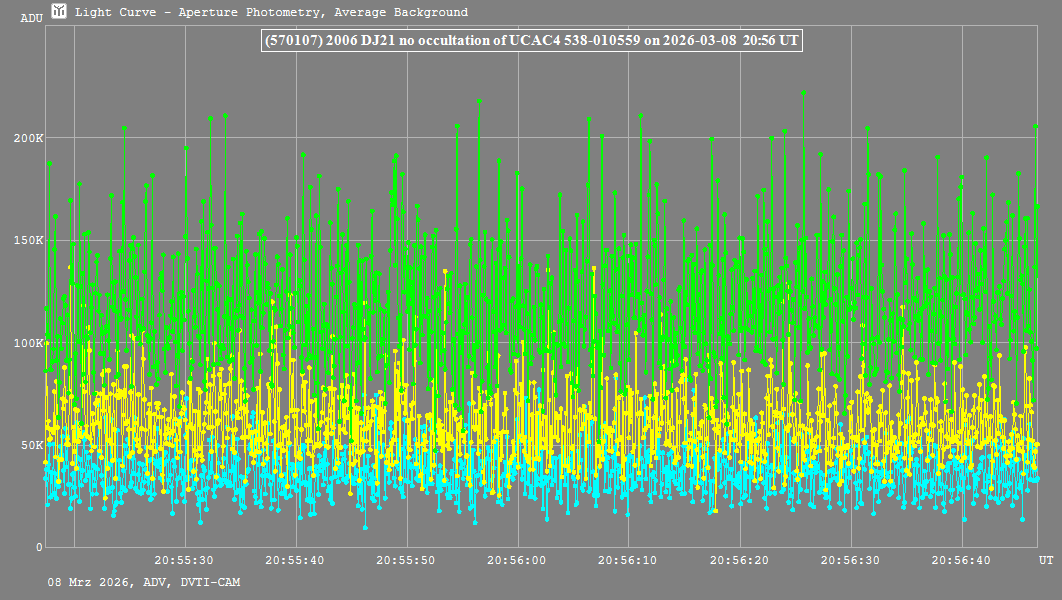The image size is (1062, 600).
Task: Select the occultation title box for 2006 DJ21
Action: (530, 40)
